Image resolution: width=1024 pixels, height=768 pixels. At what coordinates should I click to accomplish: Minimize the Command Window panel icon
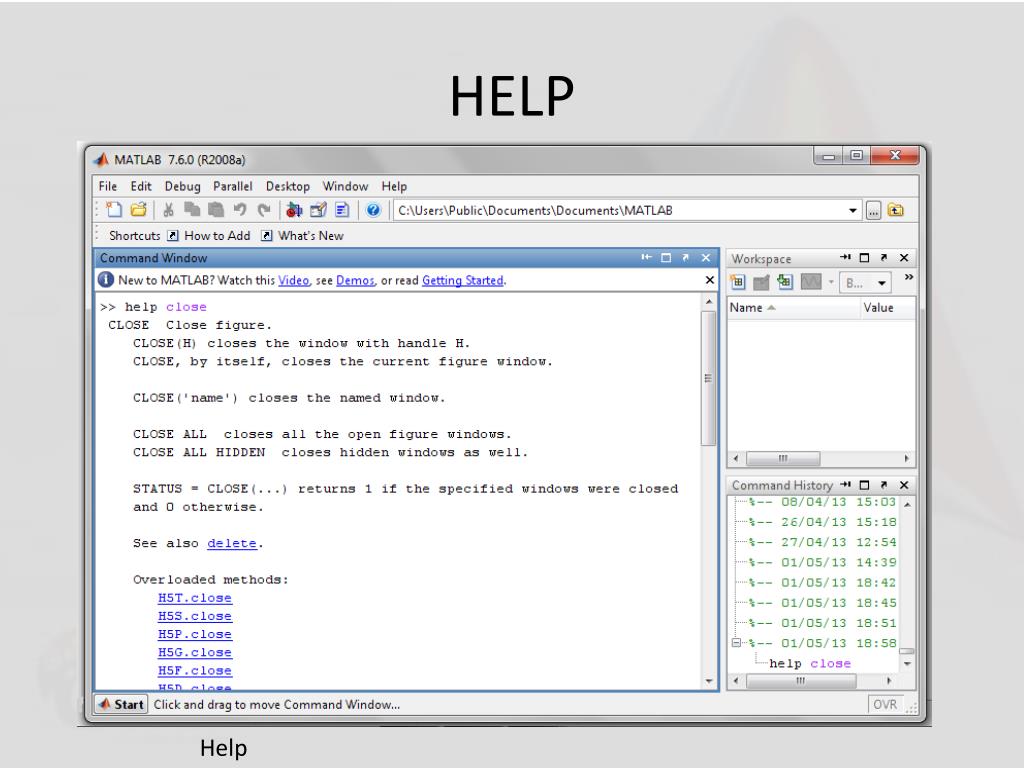(x=647, y=258)
